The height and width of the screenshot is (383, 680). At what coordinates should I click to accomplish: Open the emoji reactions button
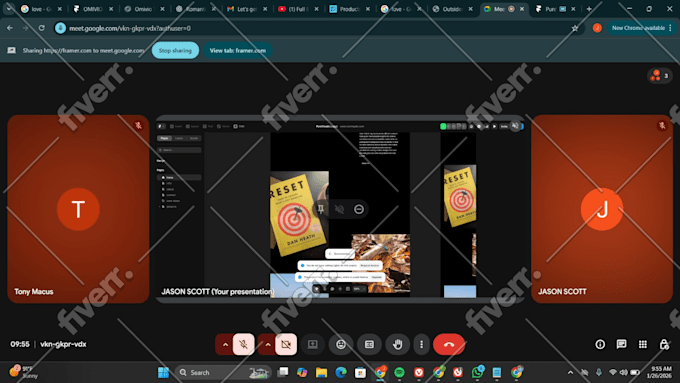click(x=341, y=344)
